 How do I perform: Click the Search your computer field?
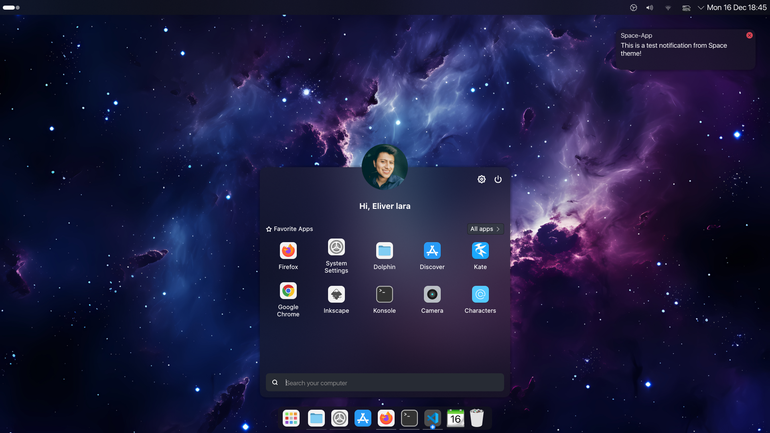click(385, 382)
